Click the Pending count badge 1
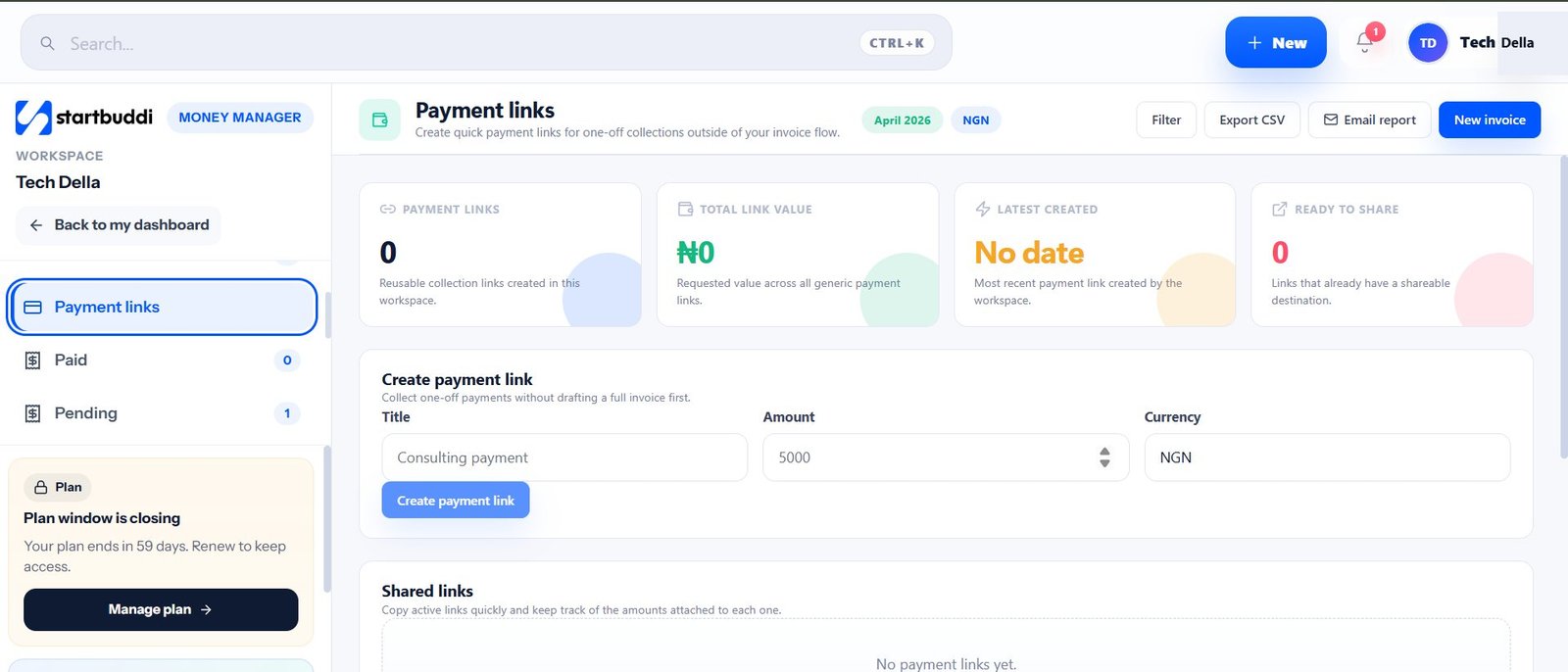This screenshot has width=1568, height=672. click(x=287, y=413)
